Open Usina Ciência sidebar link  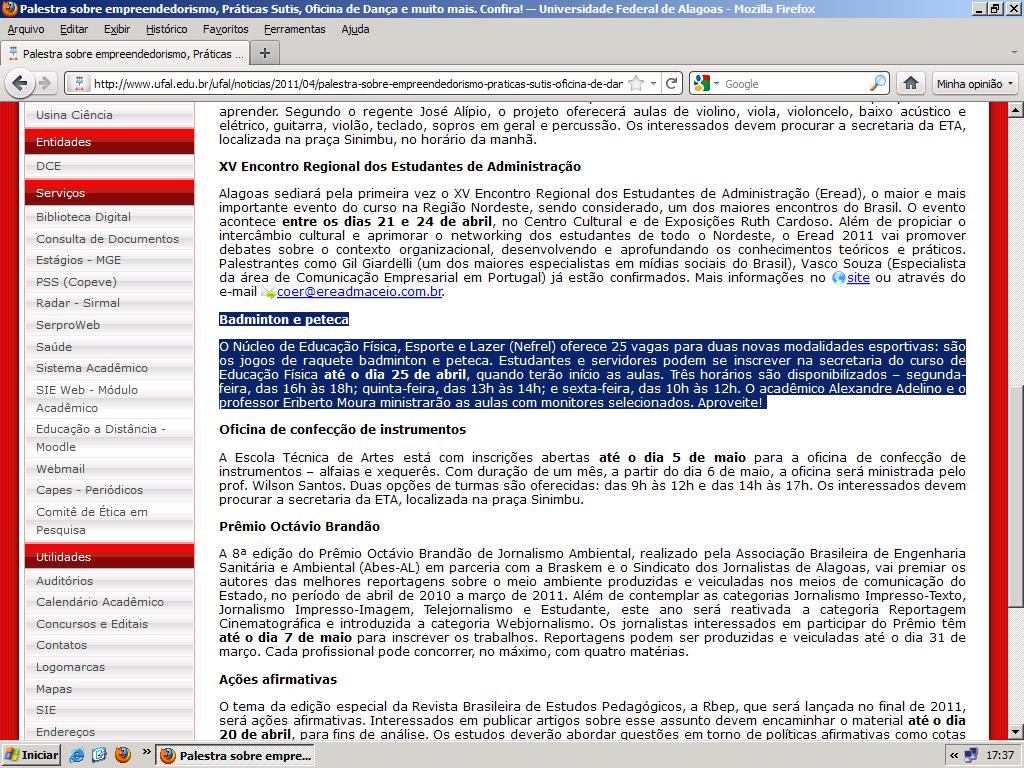click(74, 115)
